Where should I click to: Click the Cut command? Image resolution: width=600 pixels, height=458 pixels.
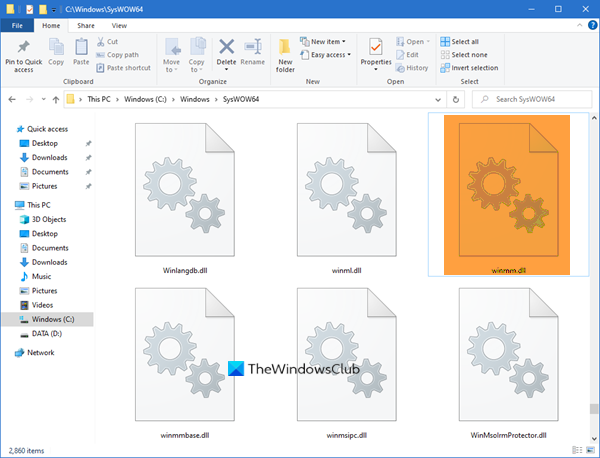107,41
